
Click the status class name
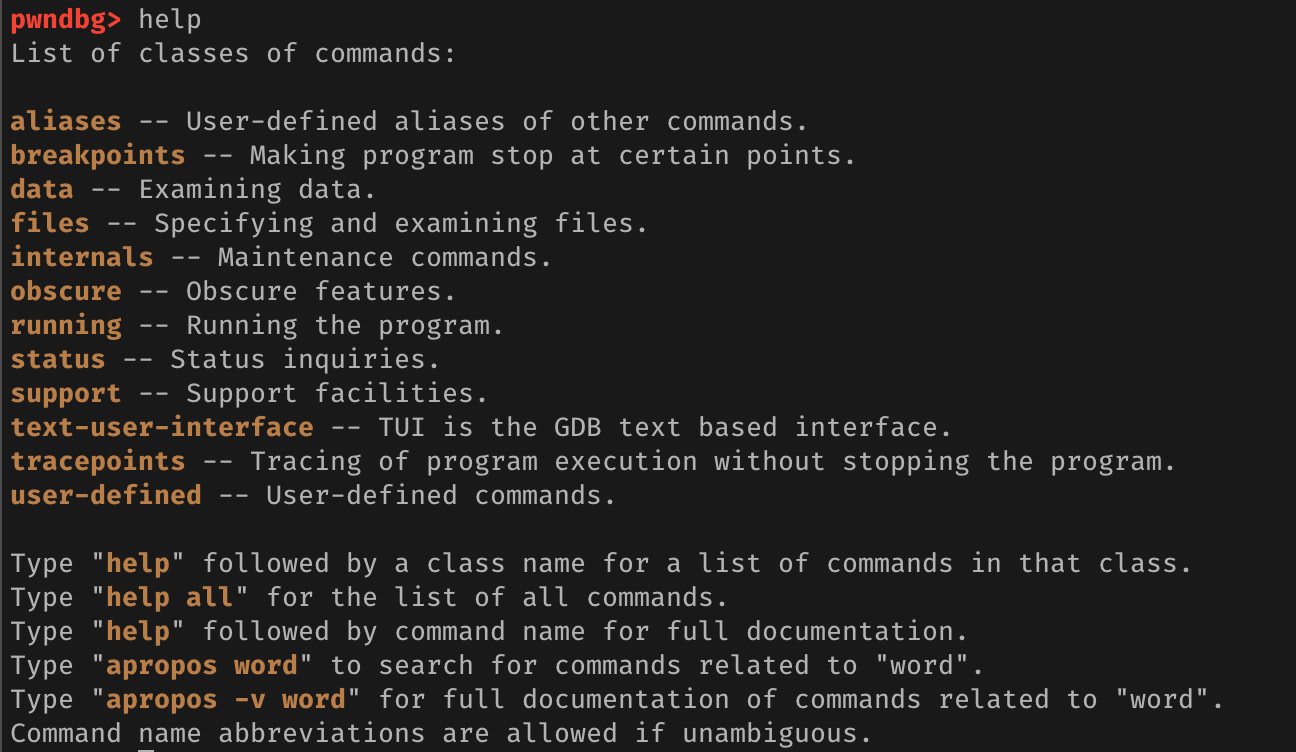point(57,359)
